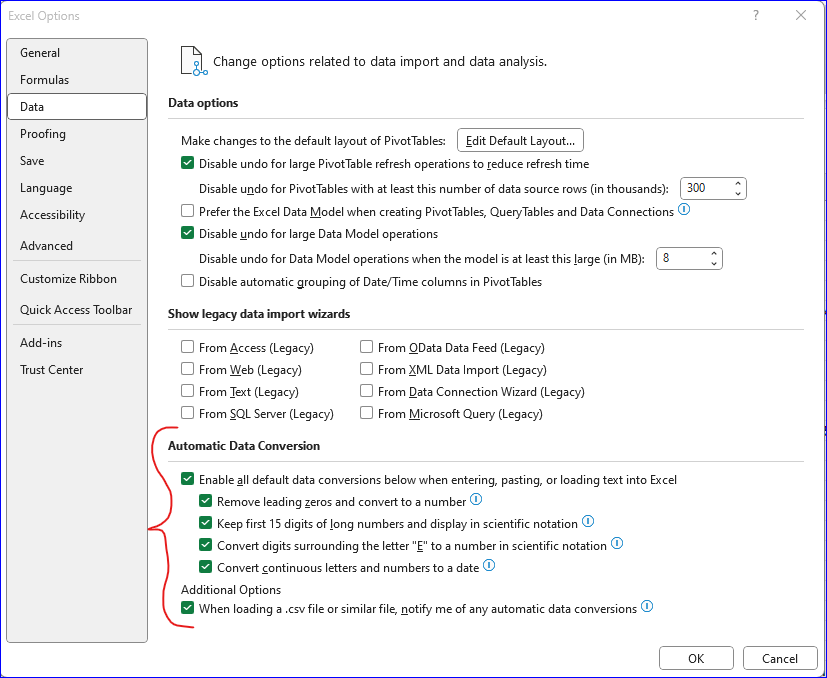Enable From Web (Legacy) wizard
Screen dimensions: 827x678
tap(187, 369)
